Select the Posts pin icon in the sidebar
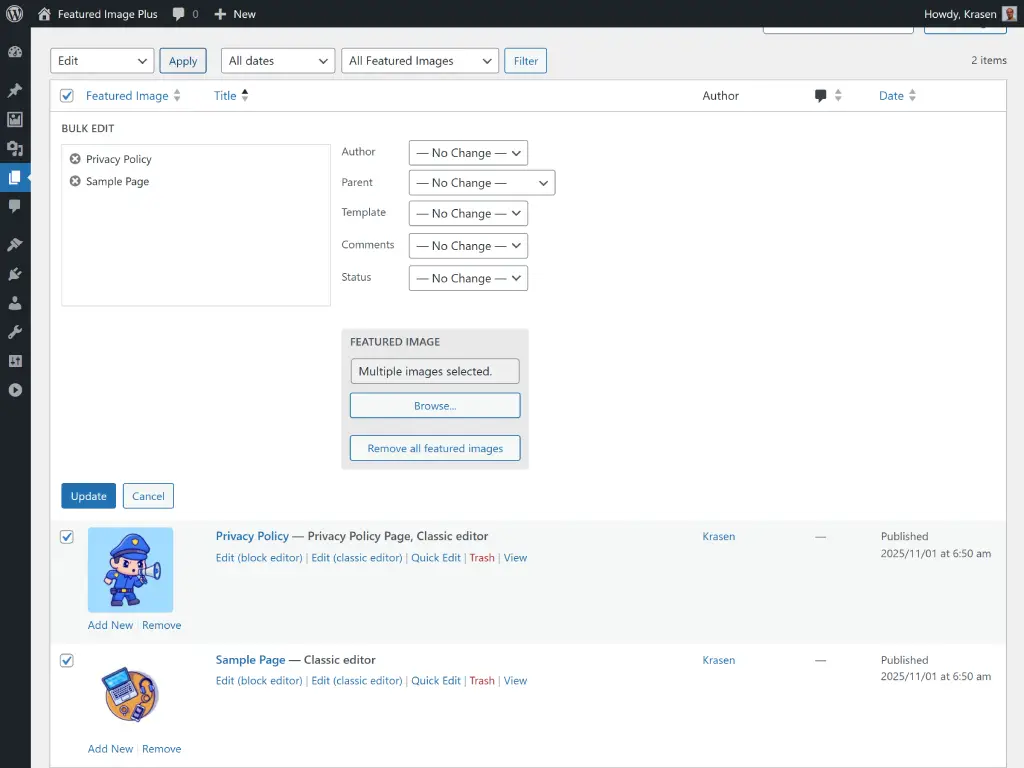The height and width of the screenshot is (768, 1024). coord(15,90)
